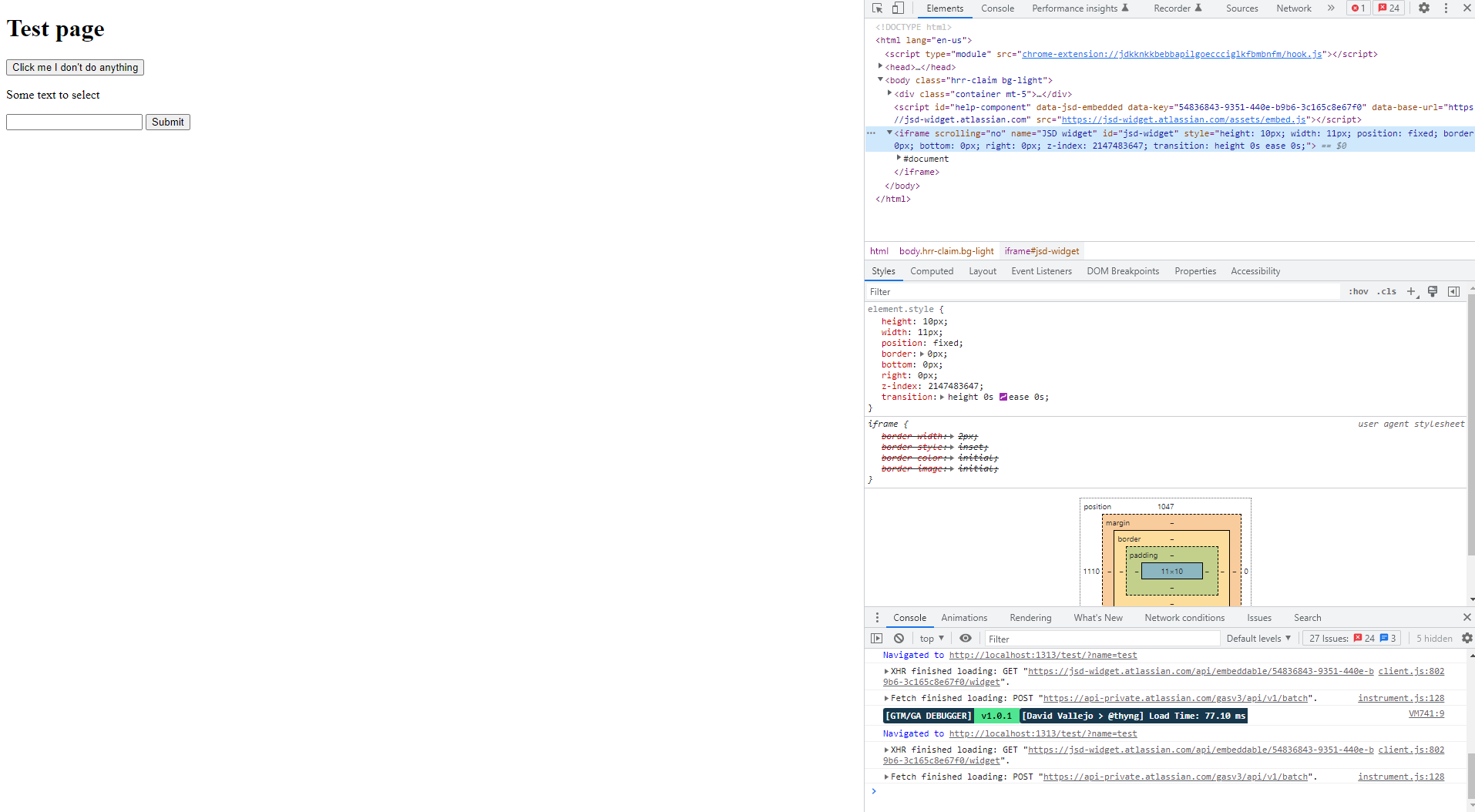This screenshot has width=1475, height=812.
Task: Open DevTools settings gear
Action: [x=1424, y=8]
